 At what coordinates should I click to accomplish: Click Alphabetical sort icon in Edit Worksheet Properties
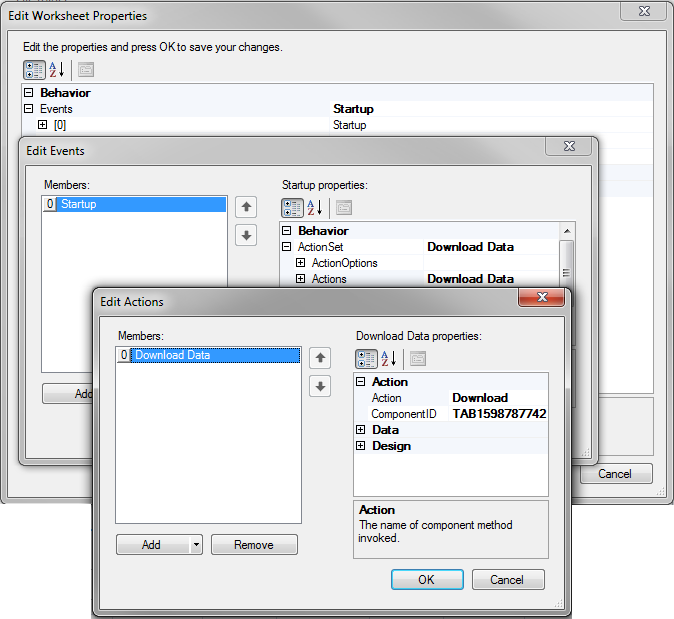point(57,70)
